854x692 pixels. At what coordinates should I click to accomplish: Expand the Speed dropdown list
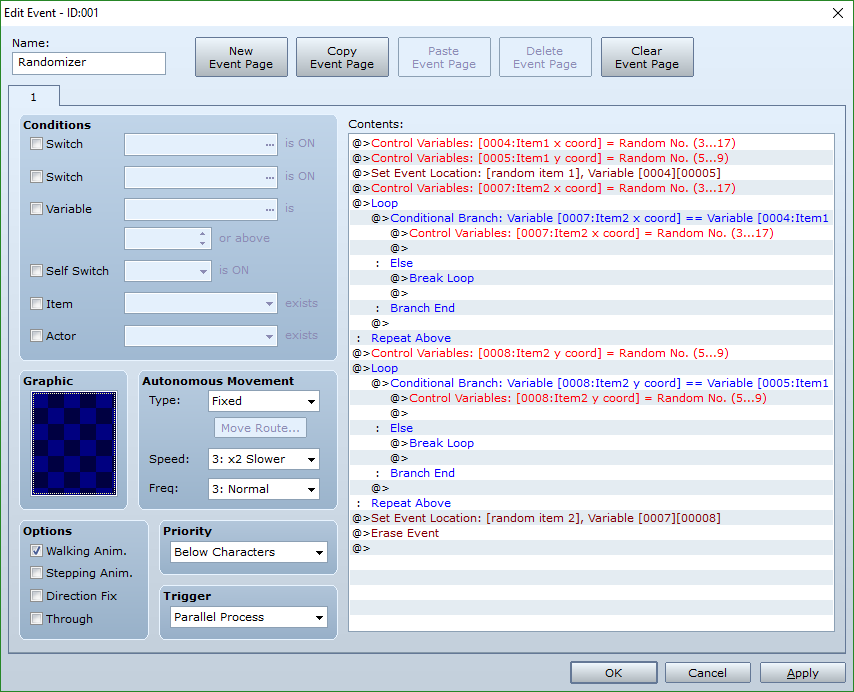coord(264,459)
